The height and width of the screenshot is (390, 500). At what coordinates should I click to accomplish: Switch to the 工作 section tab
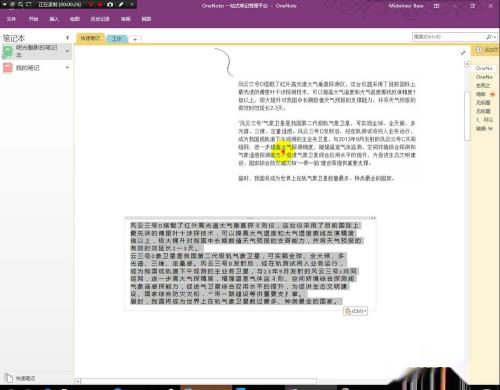click(x=117, y=39)
